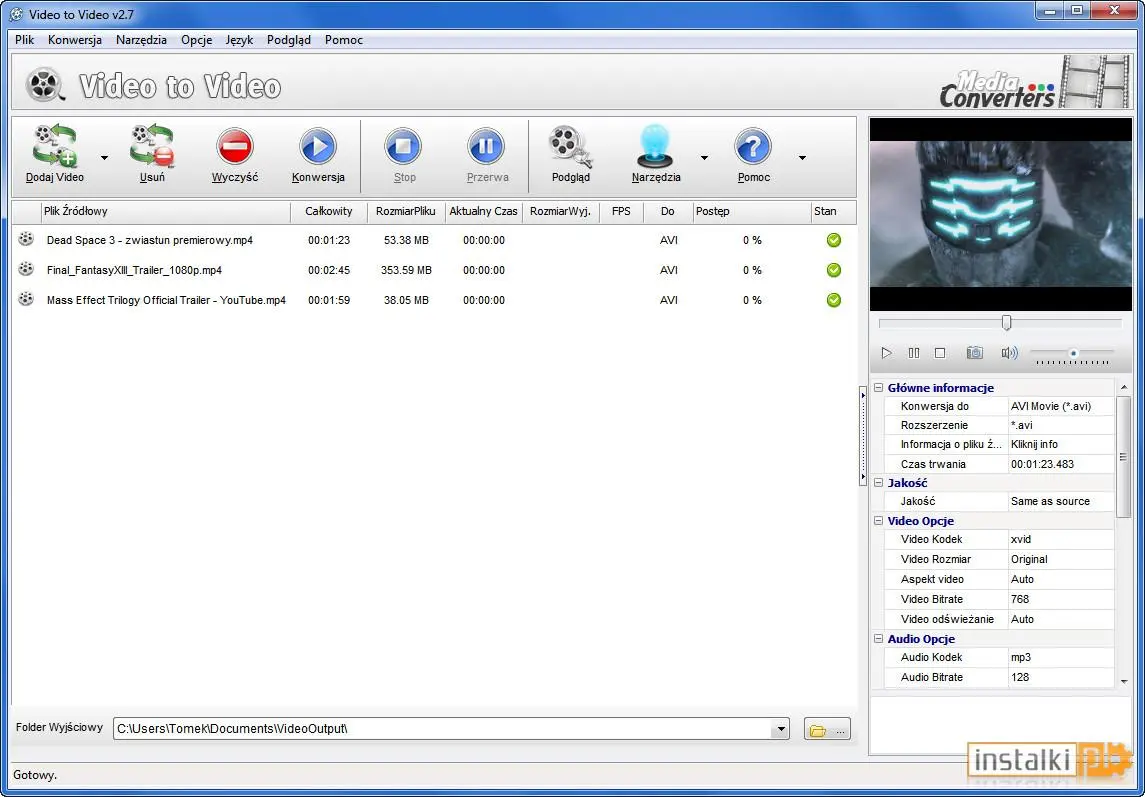Open the Pomoc menu in the menu bar
Image resolution: width=1145 pixels, height=797 pixels.
(x=343, y=40)
